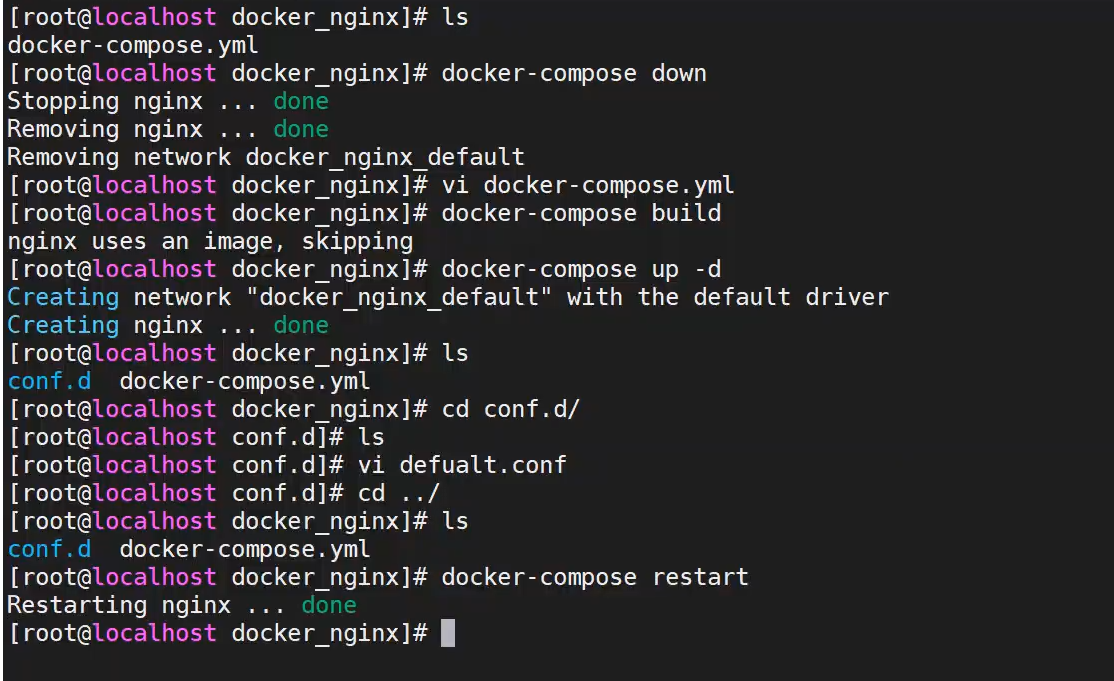This screenshot has height=681, width=1114.
Task: Click the 'docker-compose restart' command
Action: tap(594, 577)
